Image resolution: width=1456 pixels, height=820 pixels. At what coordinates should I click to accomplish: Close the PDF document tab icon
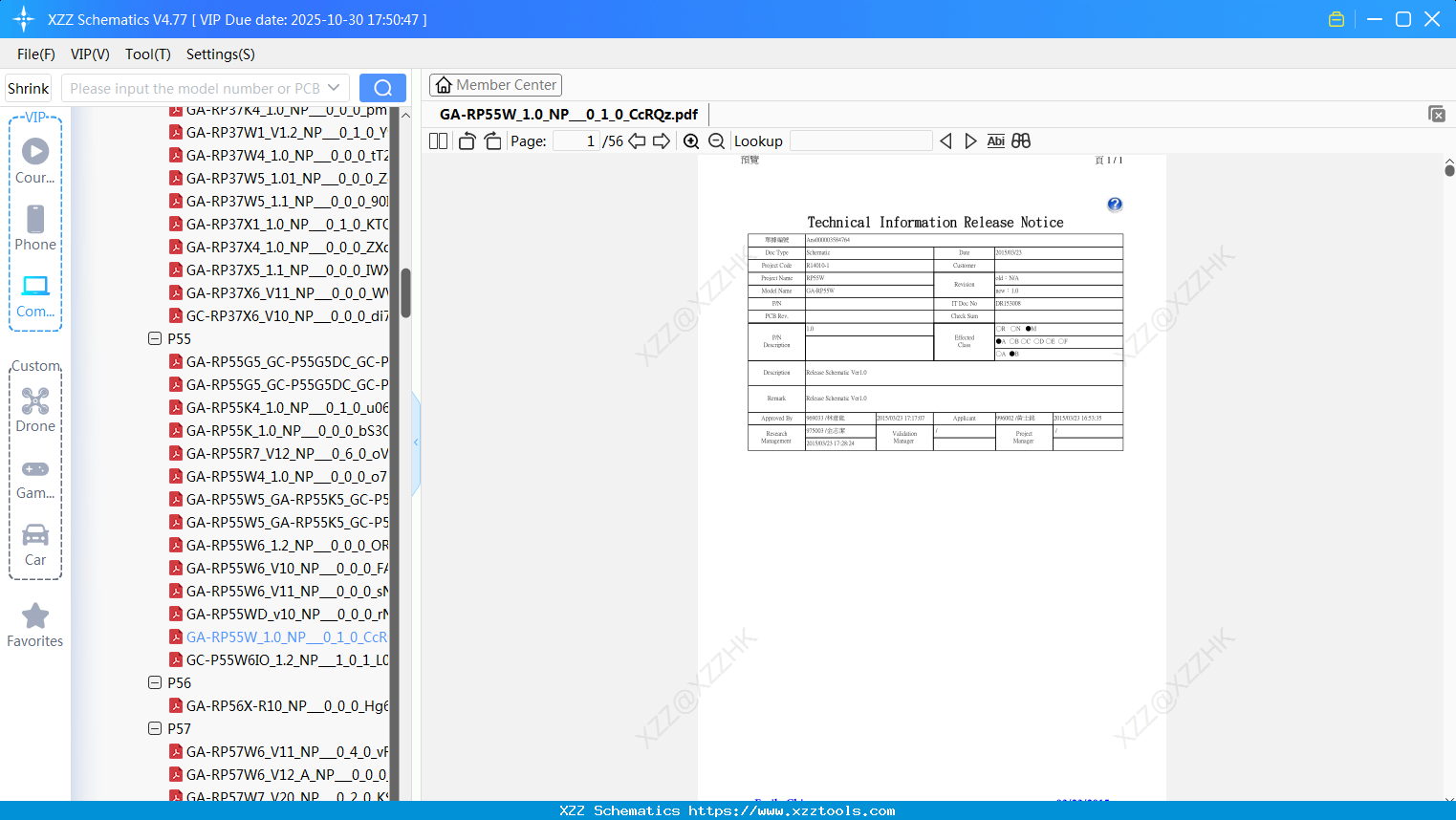pos(1436,114)
